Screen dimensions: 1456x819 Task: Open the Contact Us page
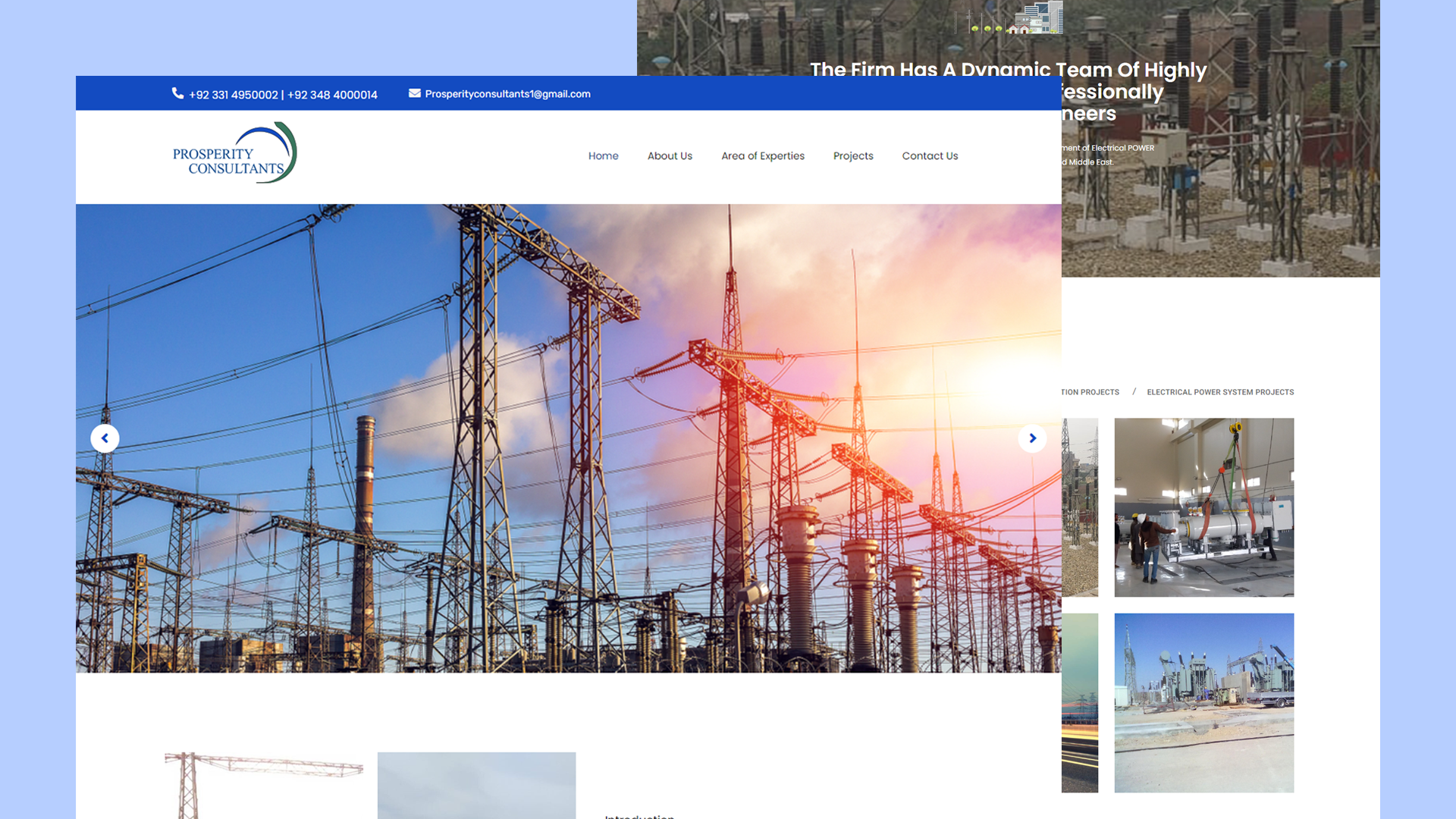[x=930, y=156]
